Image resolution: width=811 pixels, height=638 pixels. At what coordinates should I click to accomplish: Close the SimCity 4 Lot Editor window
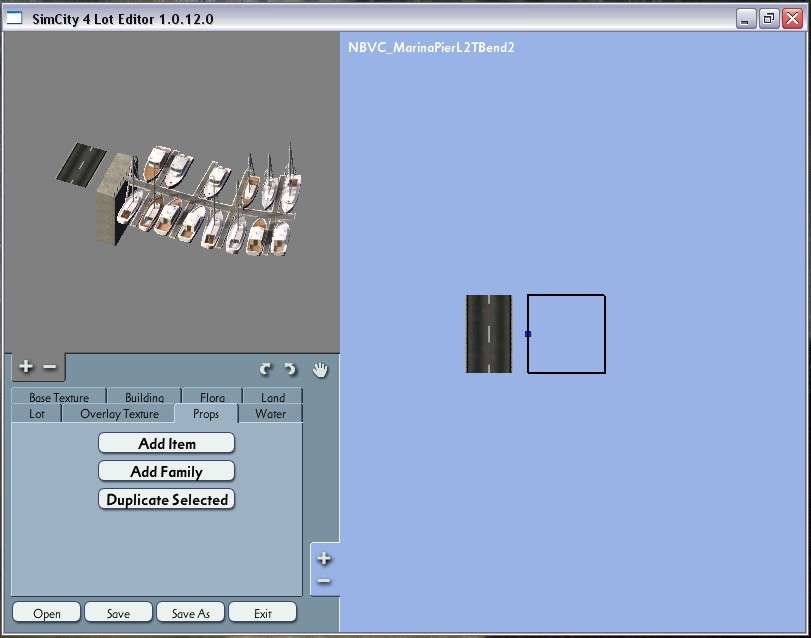point(792,19)
